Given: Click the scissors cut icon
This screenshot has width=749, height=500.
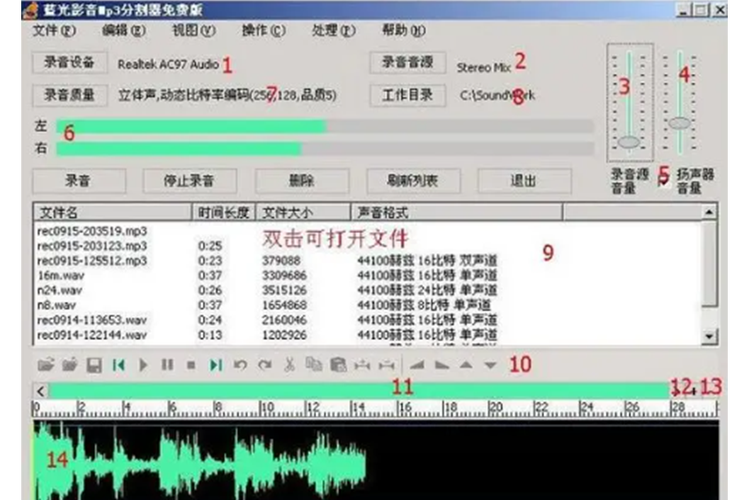Looking at the screenshot, I should (x=290, y=366).
